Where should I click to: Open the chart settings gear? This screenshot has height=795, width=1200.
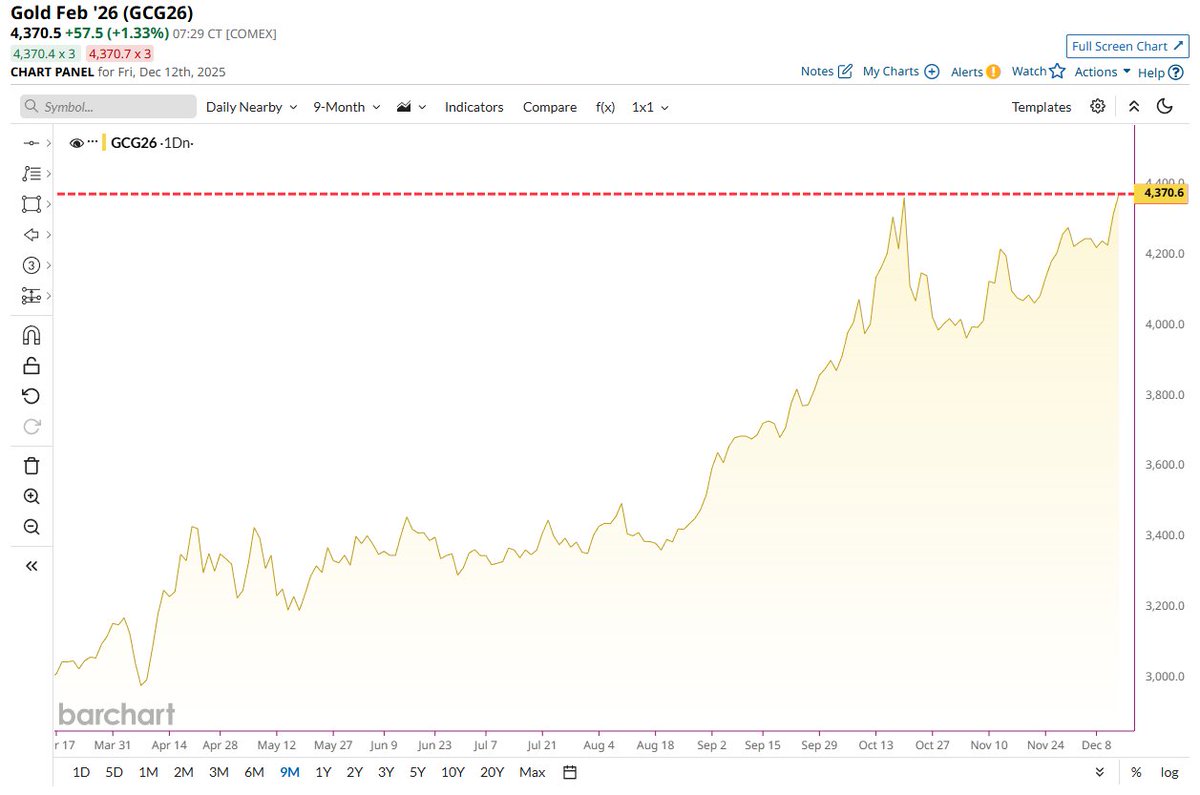pos(1097,106)
